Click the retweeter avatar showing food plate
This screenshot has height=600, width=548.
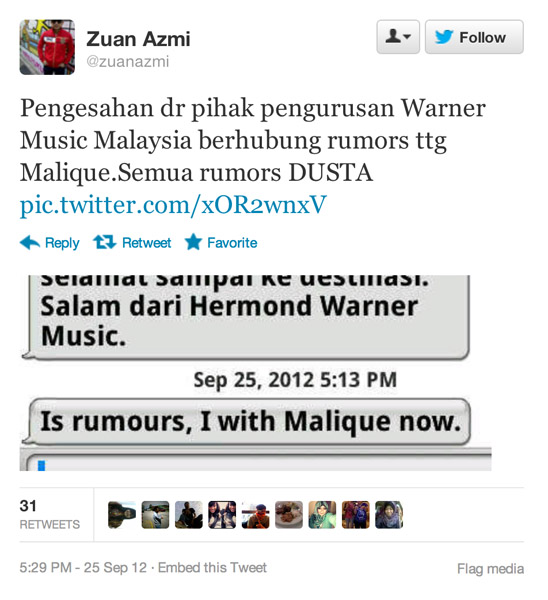289,515
